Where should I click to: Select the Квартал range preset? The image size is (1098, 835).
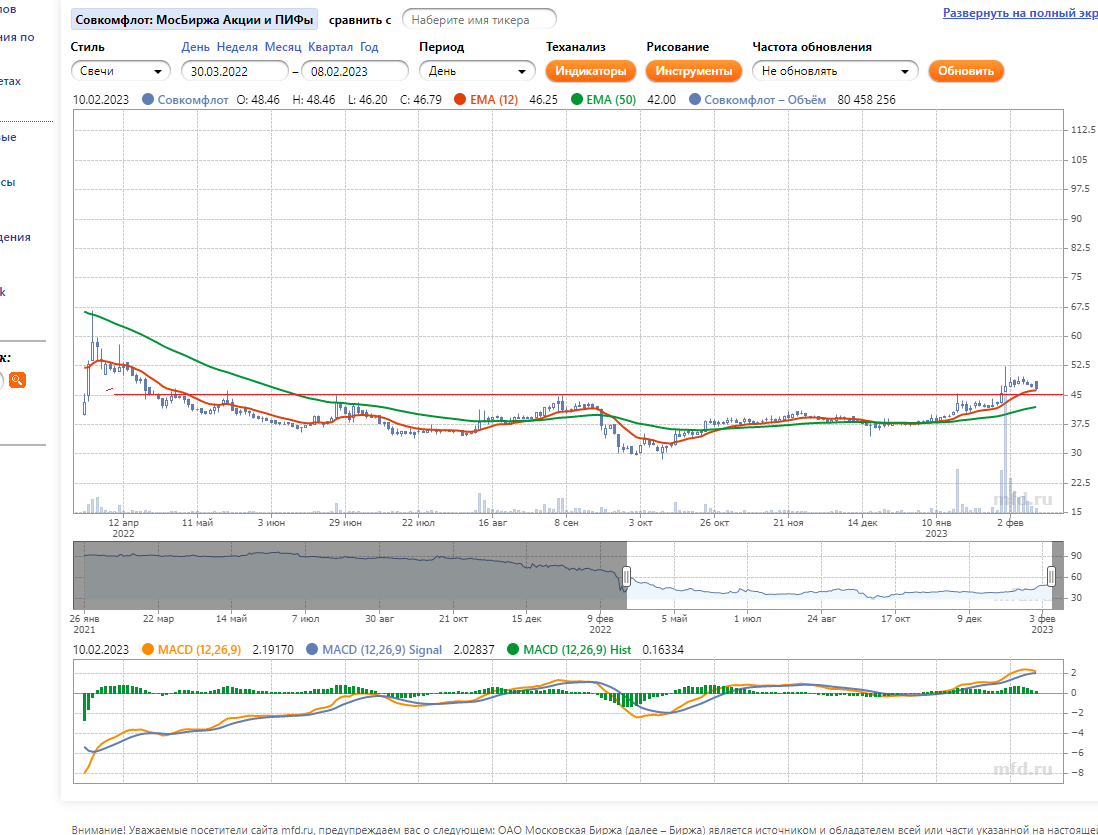[330, 47]
